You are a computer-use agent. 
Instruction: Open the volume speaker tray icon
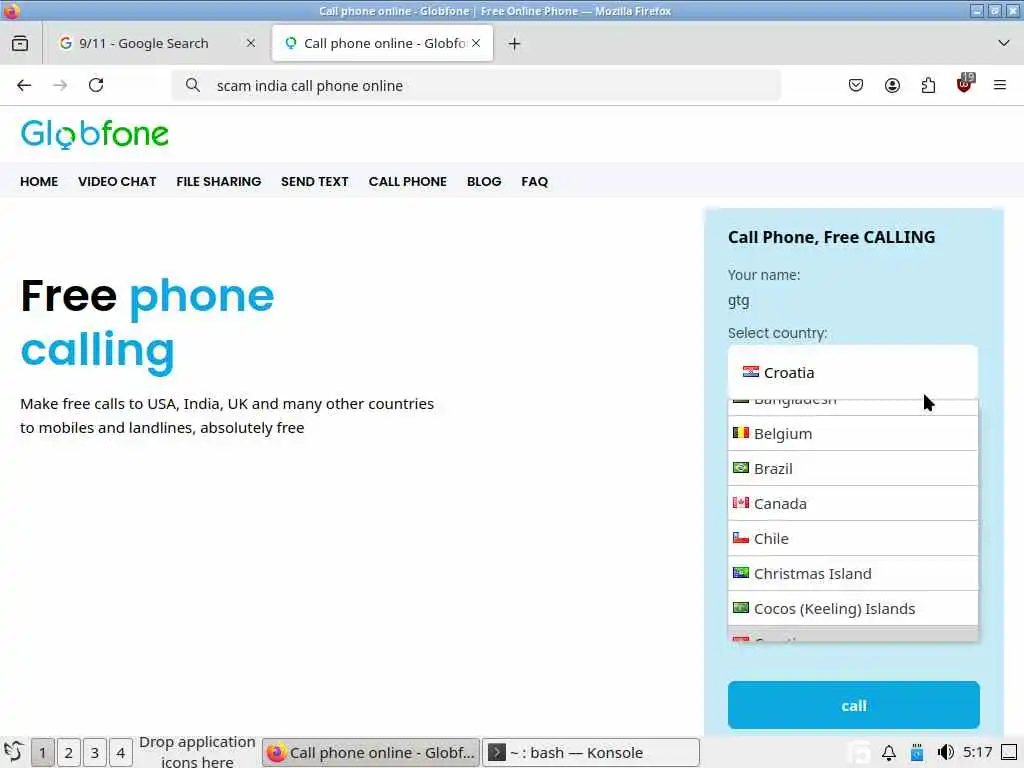945,753
